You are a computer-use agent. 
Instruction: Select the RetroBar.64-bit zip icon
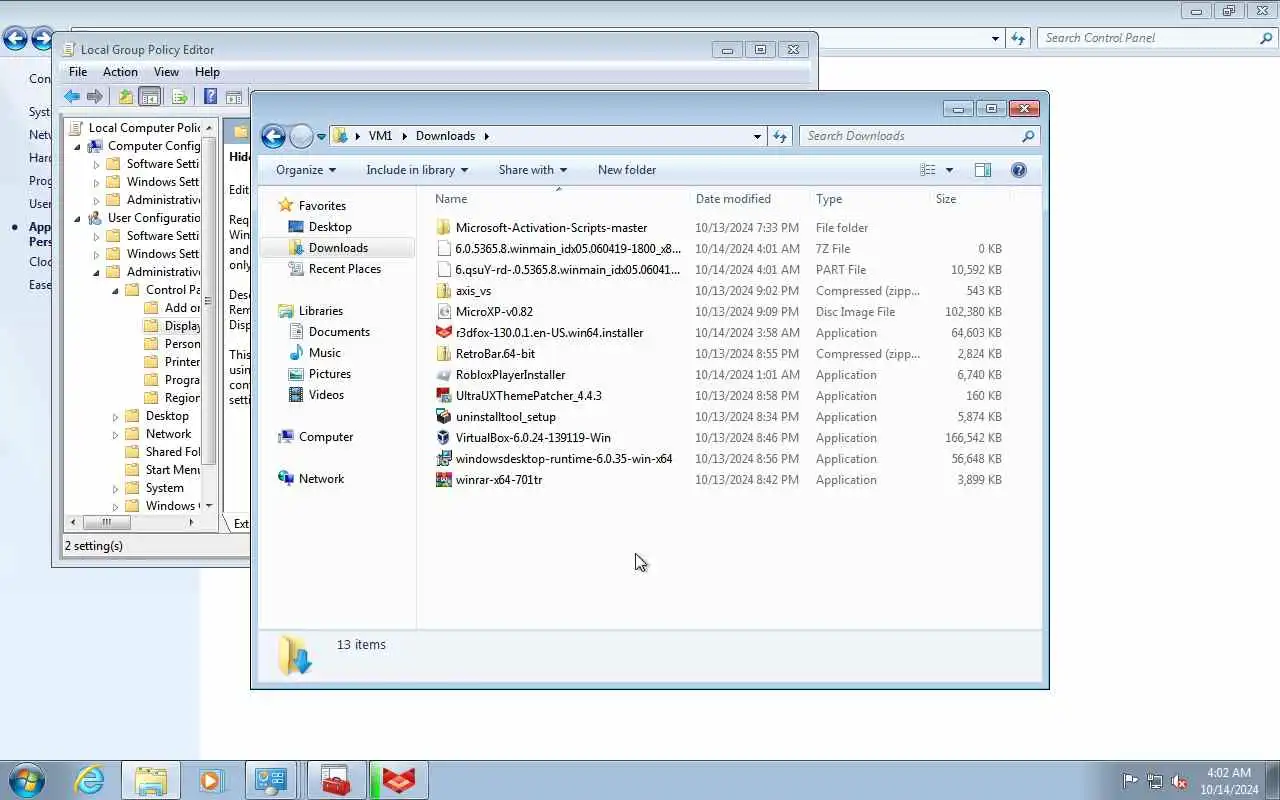point(444,354)
